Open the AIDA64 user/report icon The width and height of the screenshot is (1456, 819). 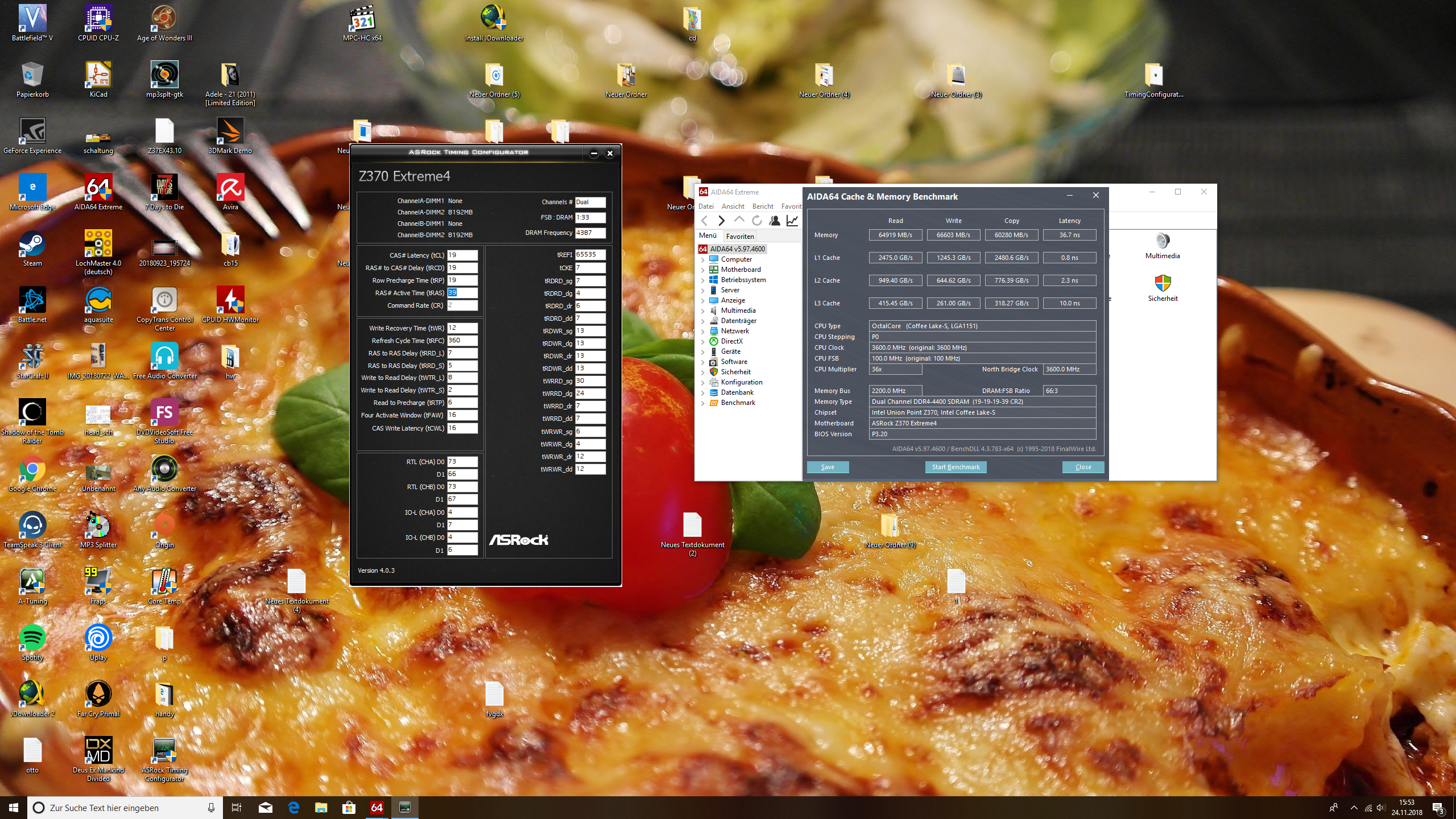774,221
